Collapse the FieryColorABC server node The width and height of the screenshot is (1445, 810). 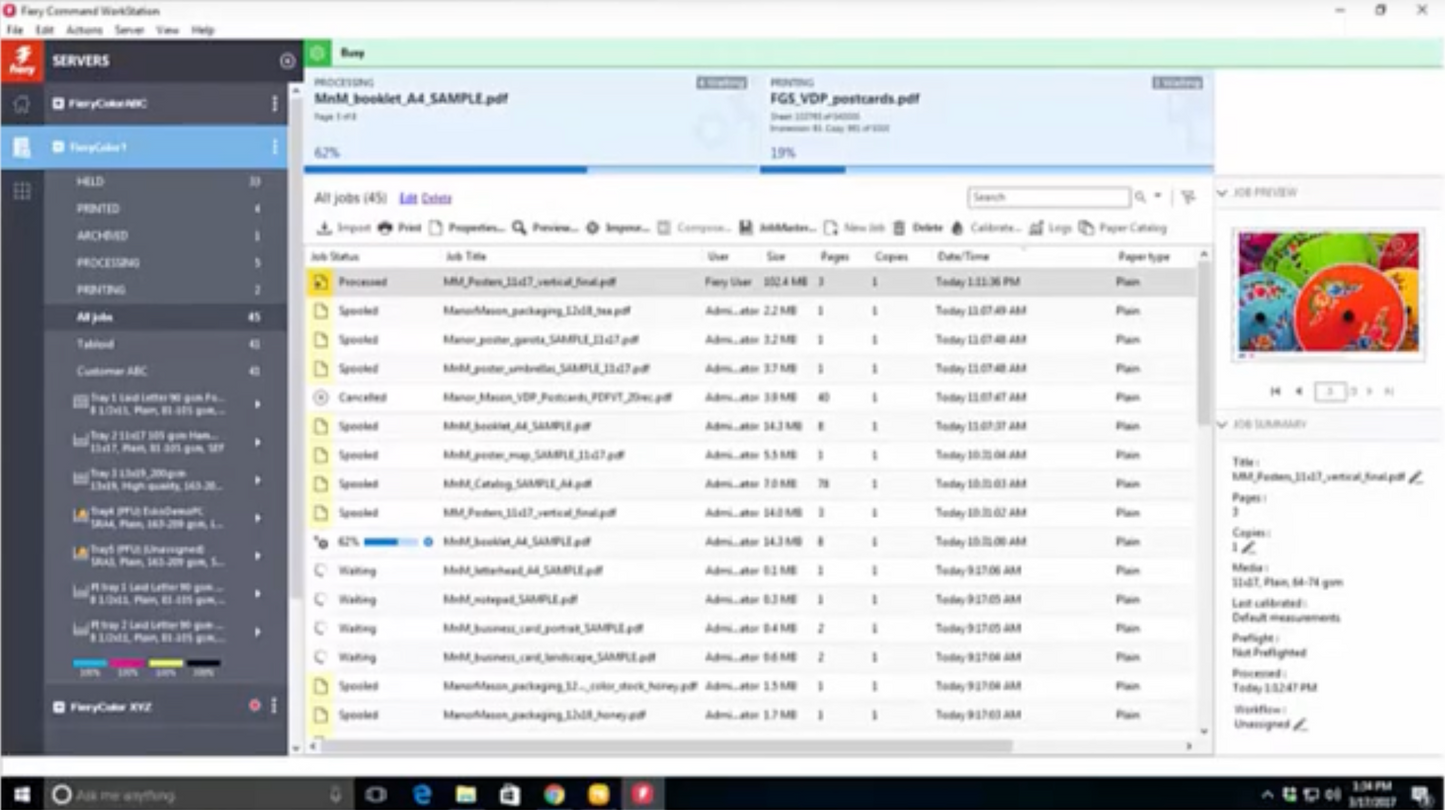click(59, 104)
